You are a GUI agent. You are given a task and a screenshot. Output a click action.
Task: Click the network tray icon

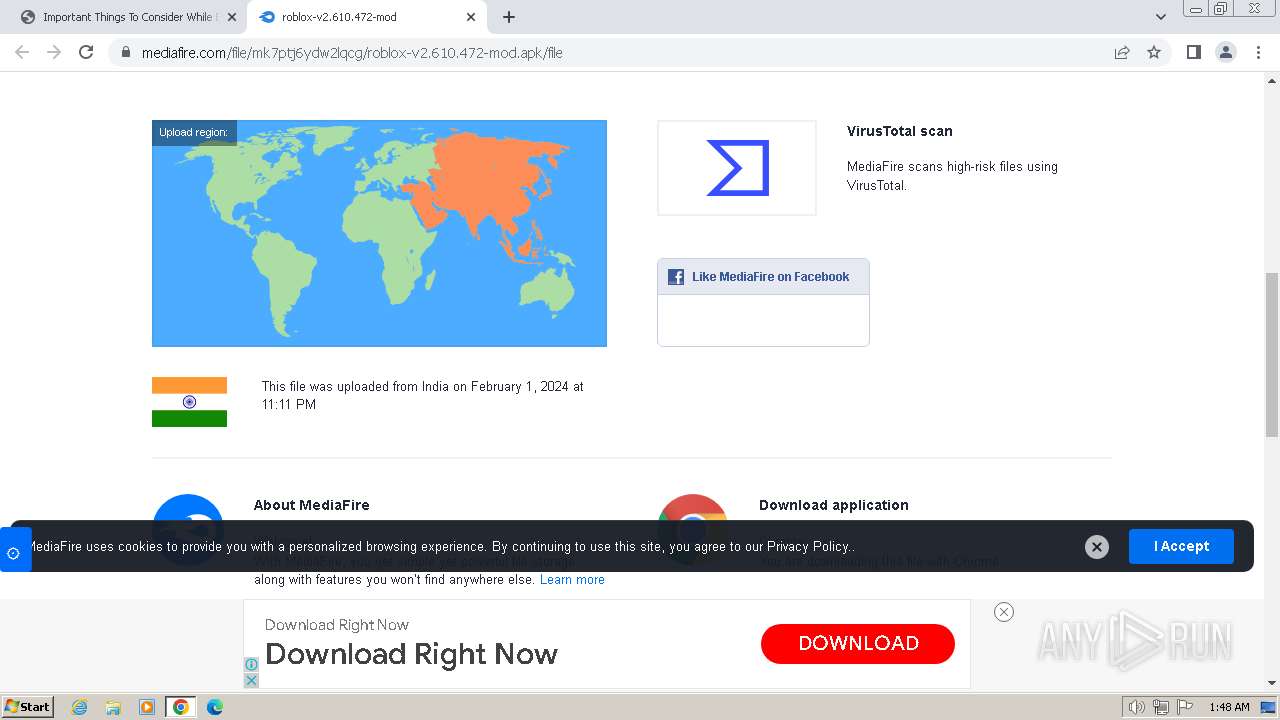[1161, 707]
